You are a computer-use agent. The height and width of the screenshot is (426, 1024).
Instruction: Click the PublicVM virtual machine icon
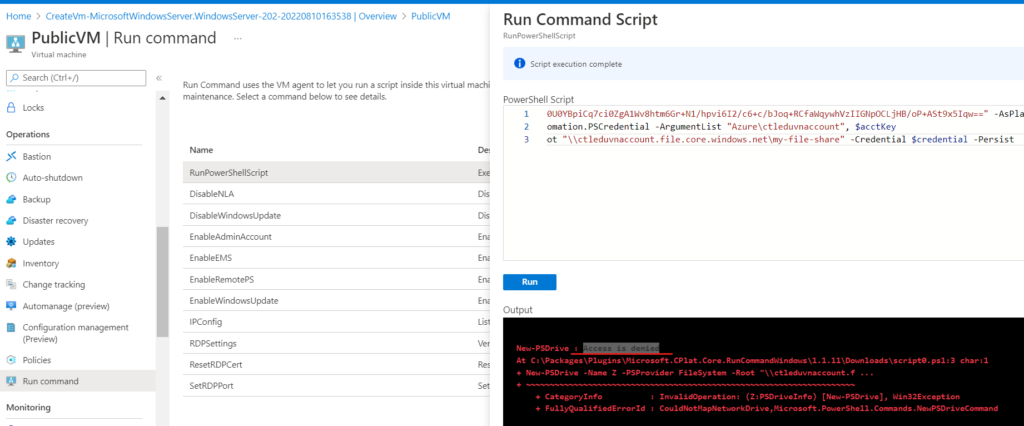15,43
